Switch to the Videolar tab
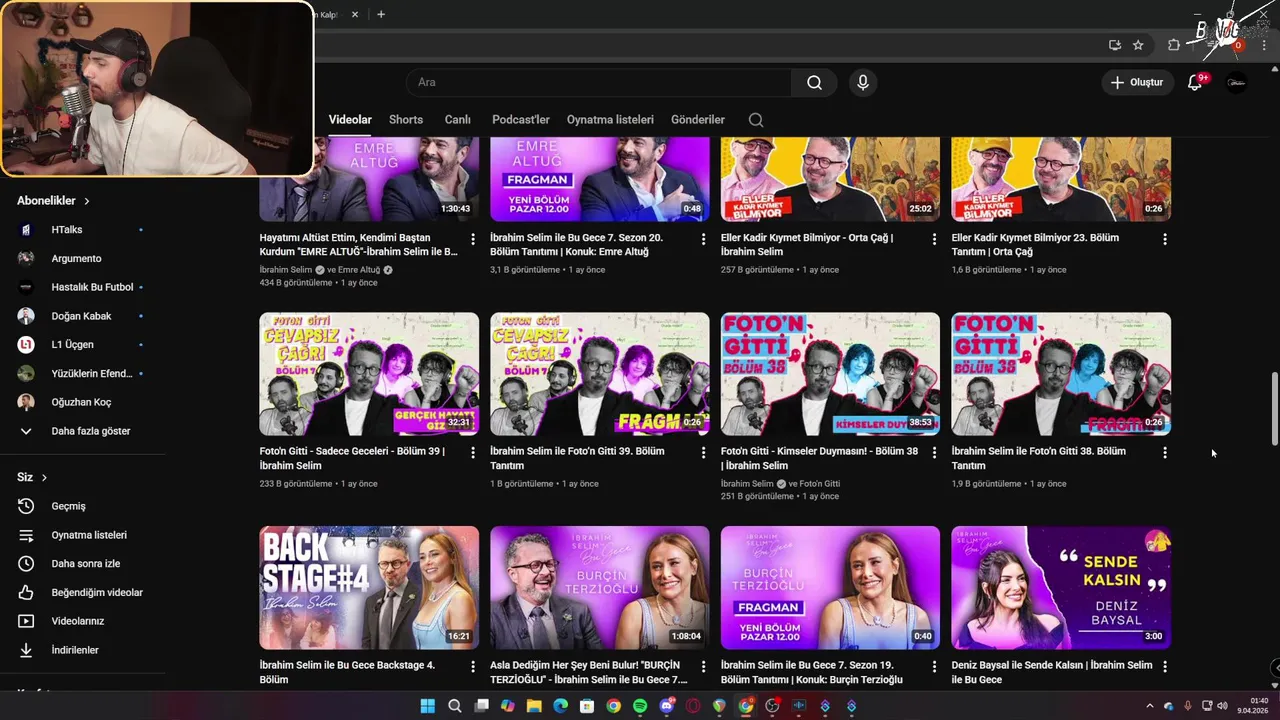 coord(350,119)
